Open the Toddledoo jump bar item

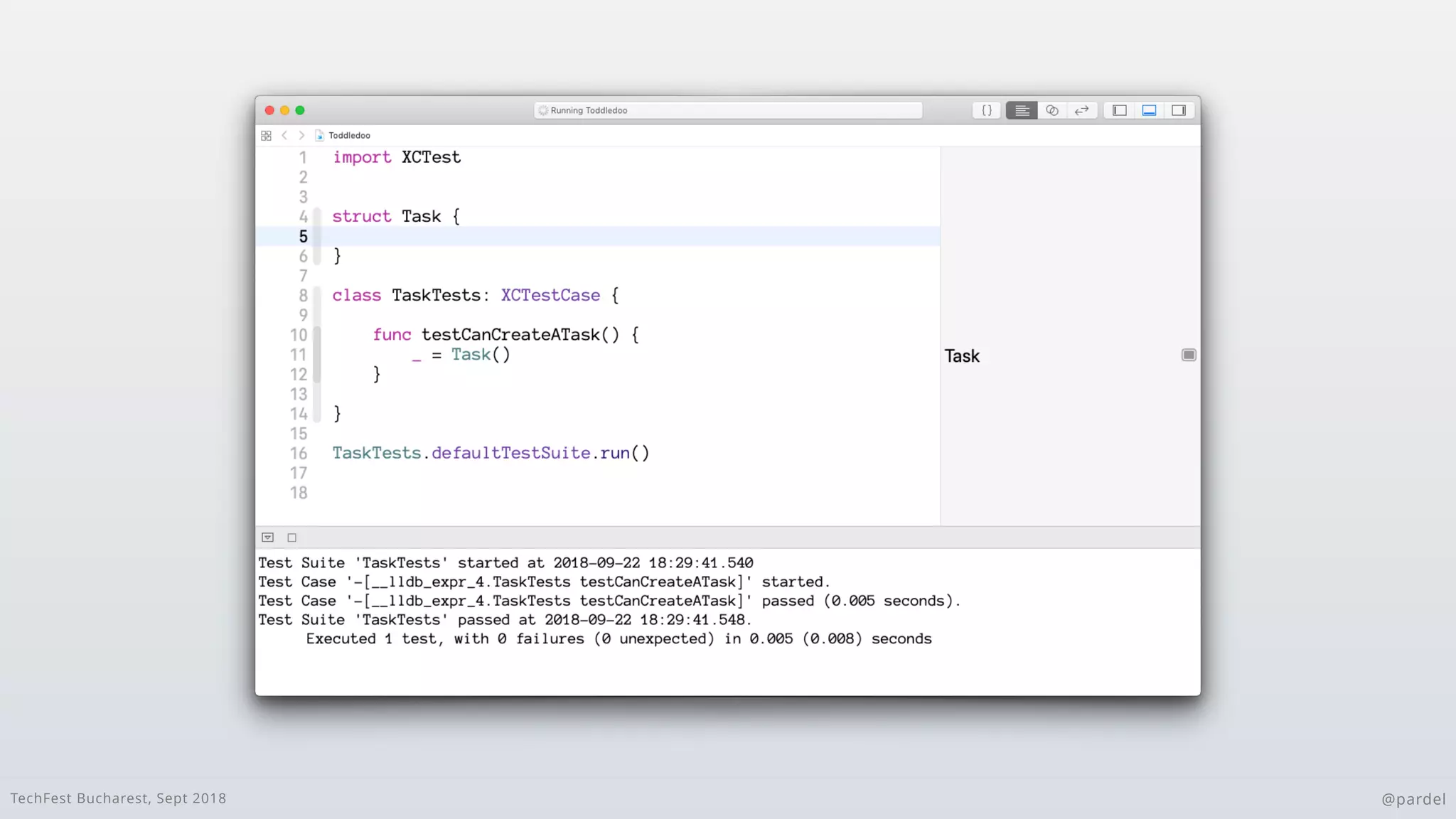point(348,135)
